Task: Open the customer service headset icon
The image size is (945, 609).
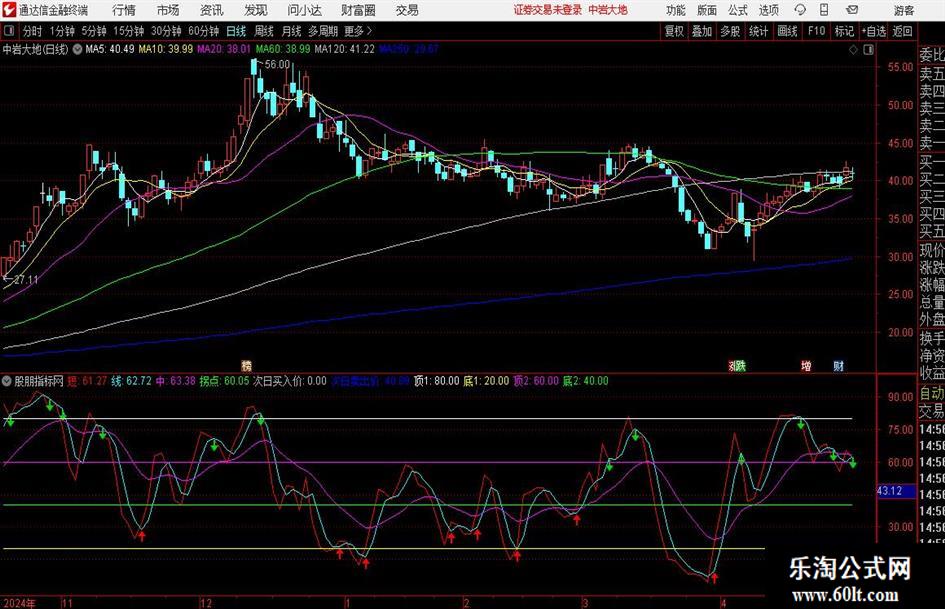Action: pos(800,10)
